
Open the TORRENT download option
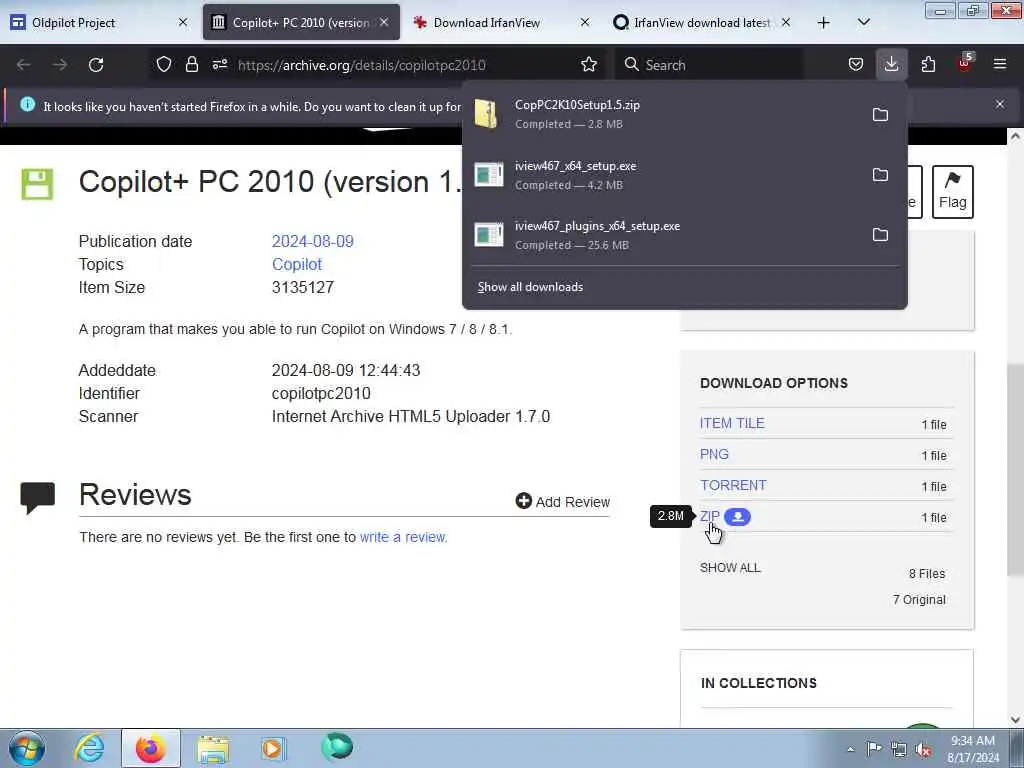[x=733, y=485]
